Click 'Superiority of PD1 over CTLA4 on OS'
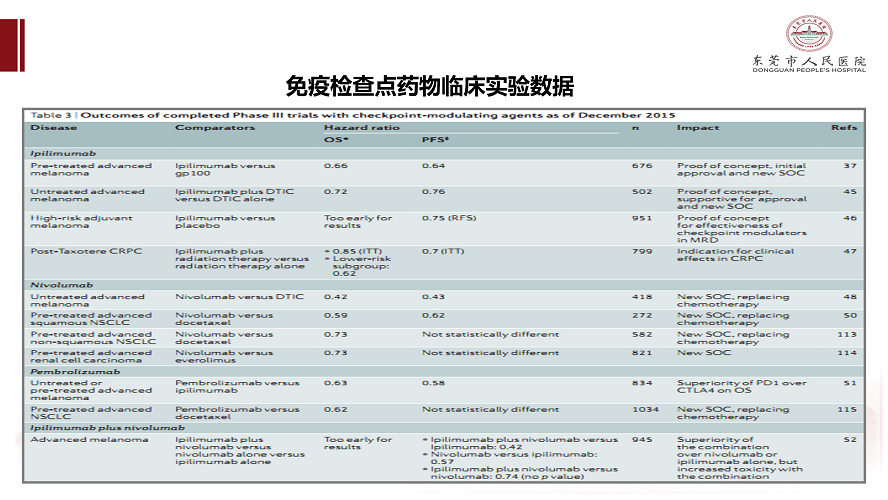Screen dimensions: 888x500 (x=741, y=387)
